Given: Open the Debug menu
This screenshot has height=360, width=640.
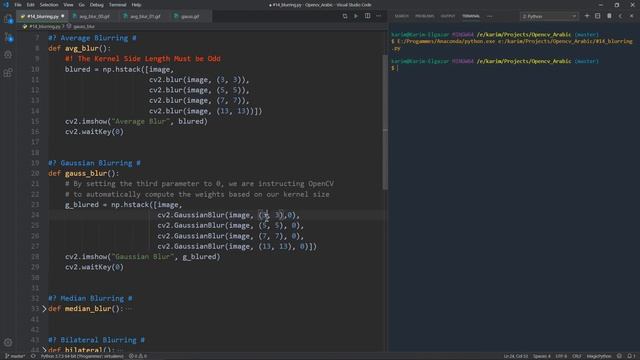Looking at the screenshot, I should click(x=97, y=5).
